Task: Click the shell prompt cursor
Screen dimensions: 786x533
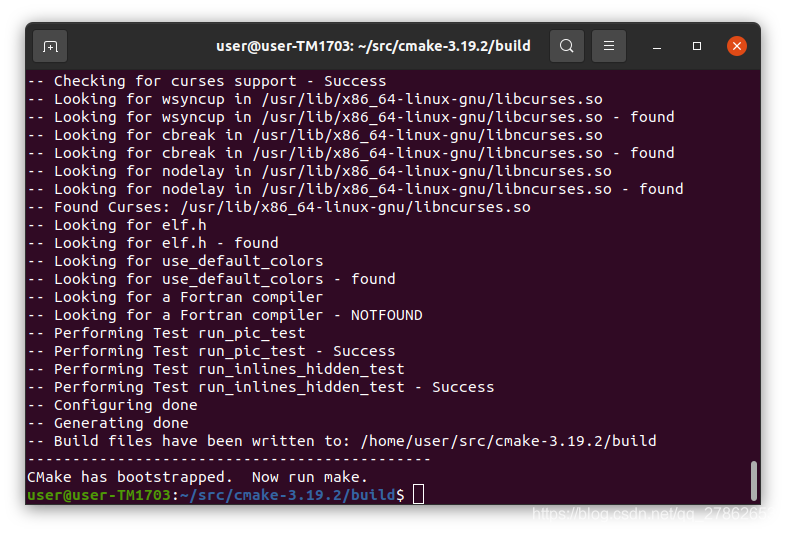Action: point(419,494)
